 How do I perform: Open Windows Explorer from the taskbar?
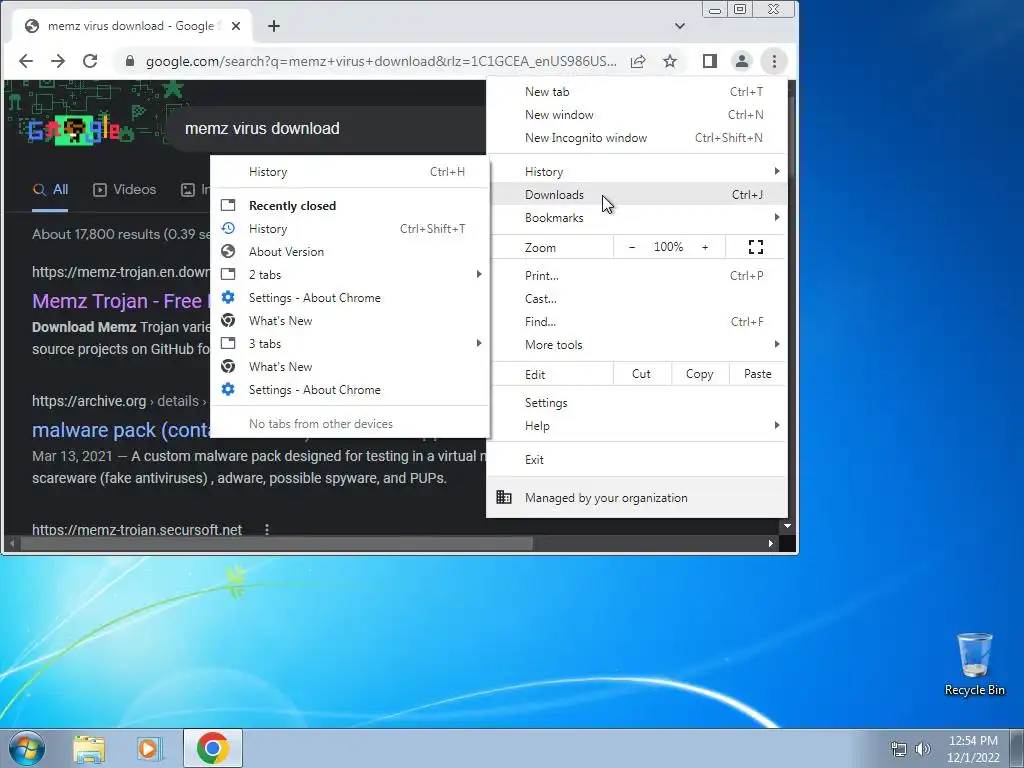click(89, 749)
